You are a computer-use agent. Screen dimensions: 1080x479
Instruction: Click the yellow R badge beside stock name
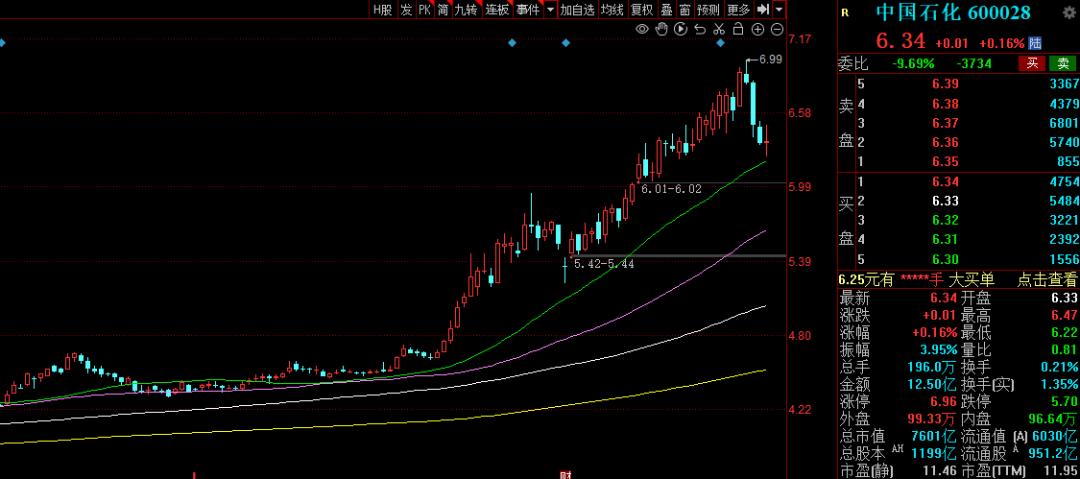(845, 12)
